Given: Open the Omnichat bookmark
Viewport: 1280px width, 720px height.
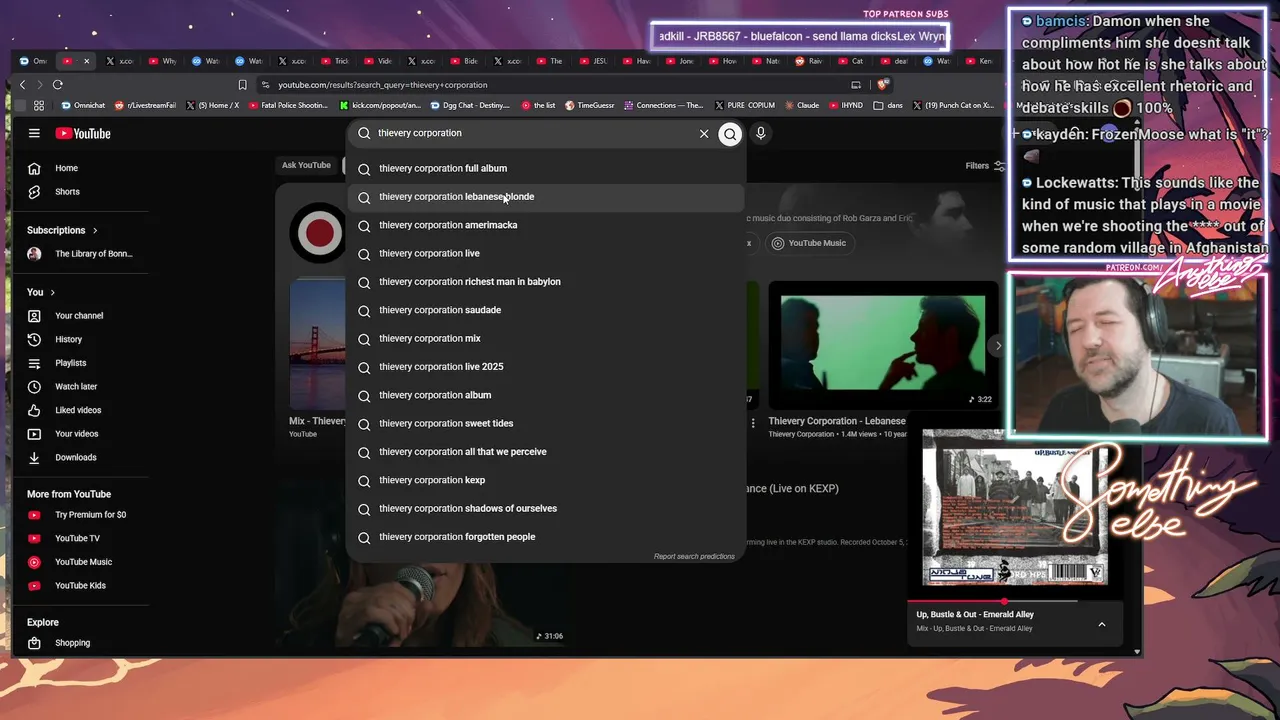Looking at the screenshot, I should 83,105.
